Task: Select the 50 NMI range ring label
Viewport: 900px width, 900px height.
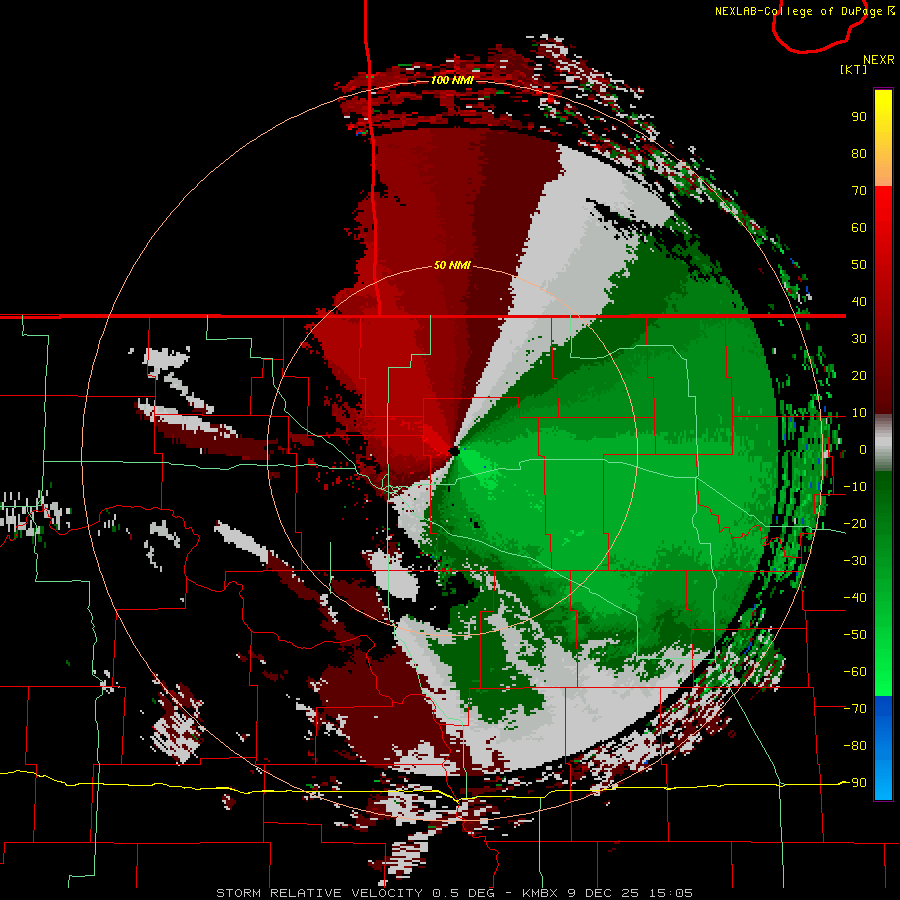Action: coord(452,265)
